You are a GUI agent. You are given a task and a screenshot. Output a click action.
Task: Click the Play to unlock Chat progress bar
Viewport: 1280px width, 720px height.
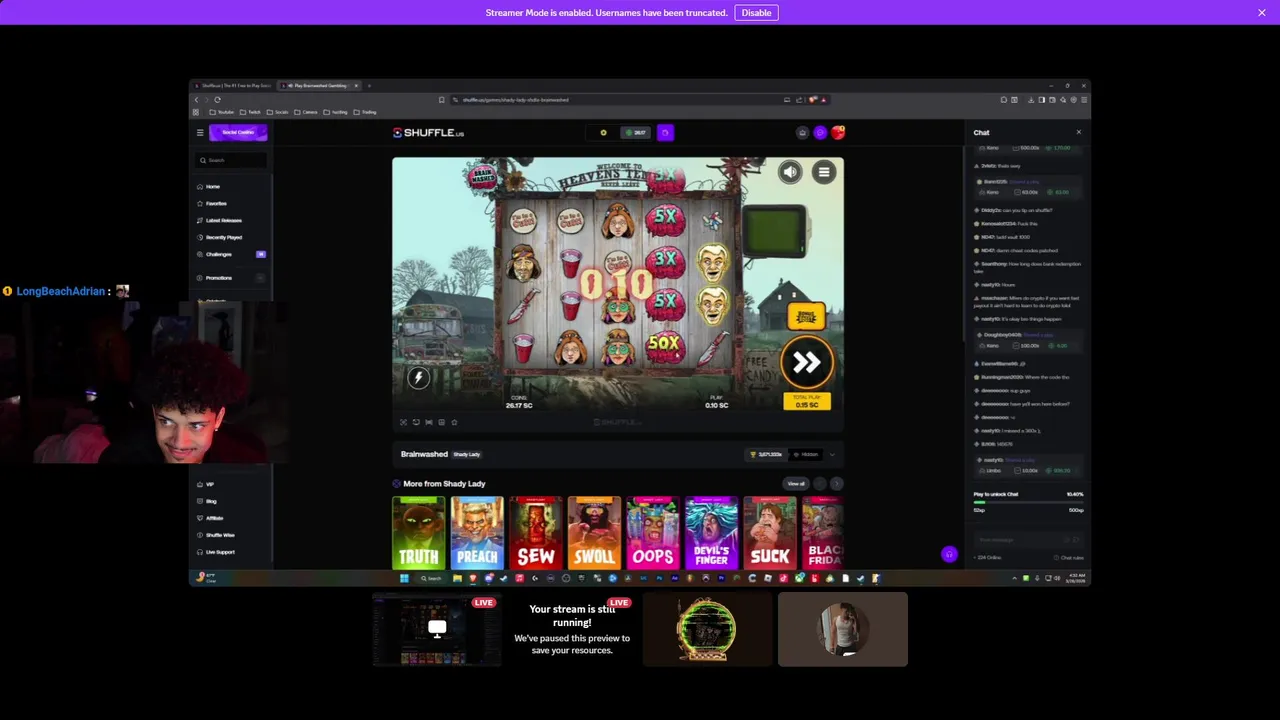(x=1028, y=502)
